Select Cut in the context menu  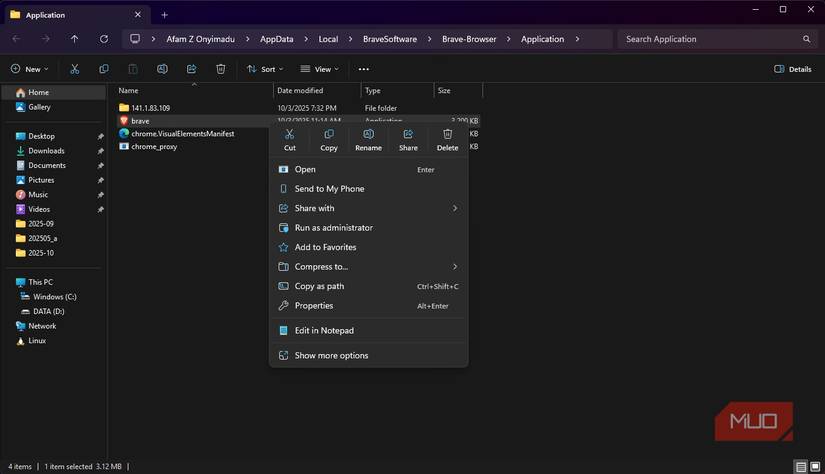(289, 140)
